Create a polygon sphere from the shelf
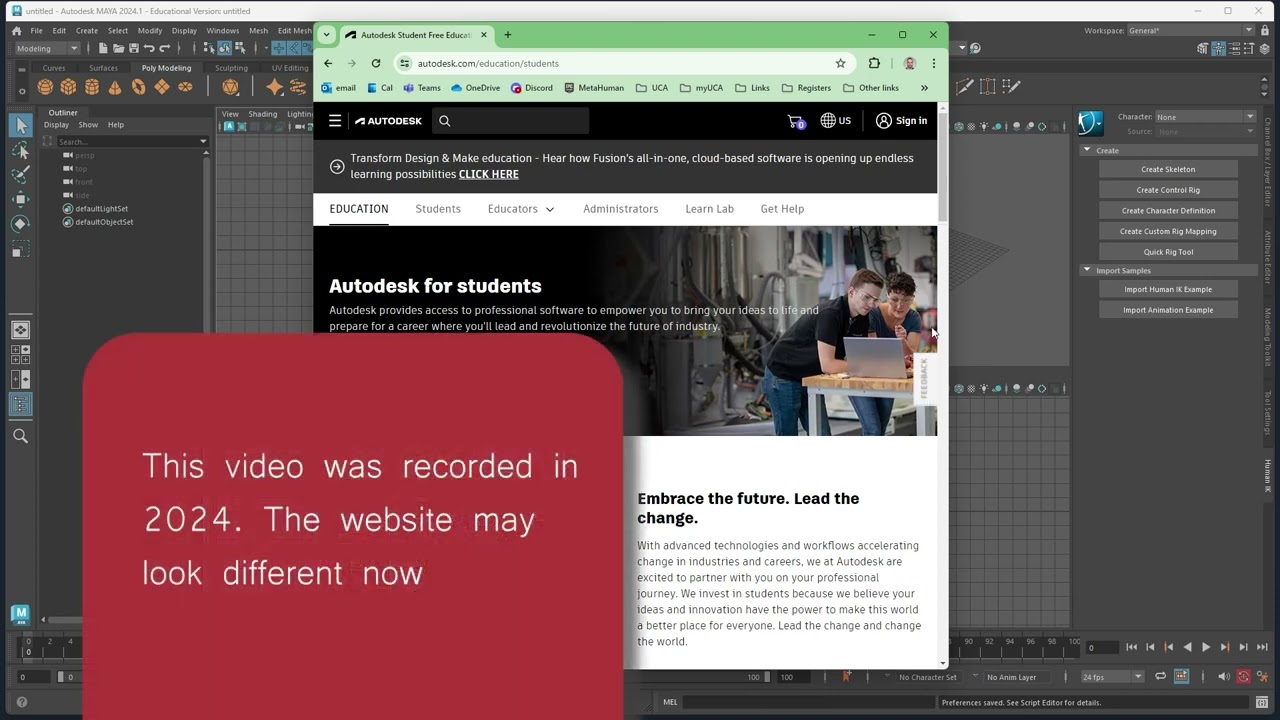Viewport: 1280px width, 720px height. coord(45,87)
